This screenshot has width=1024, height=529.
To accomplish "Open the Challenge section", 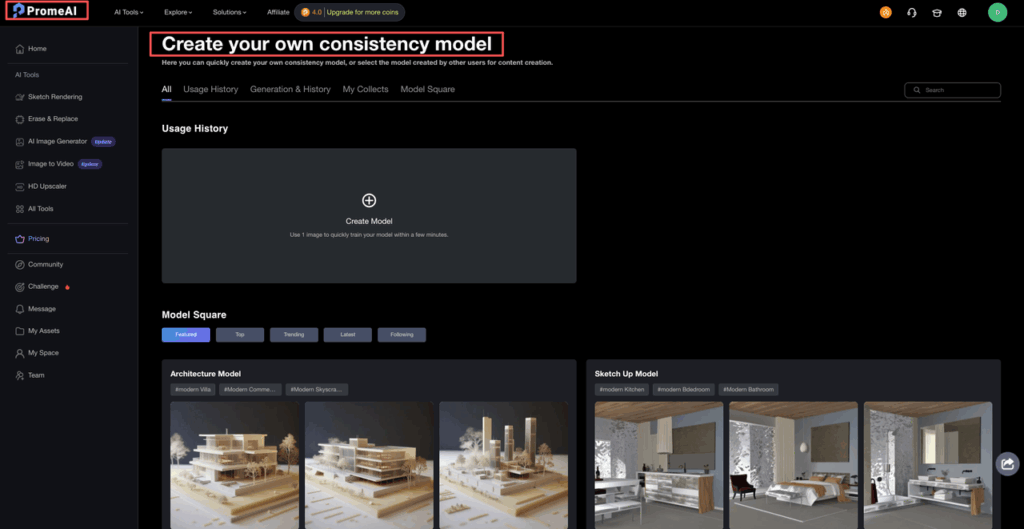I will (37, 287).
